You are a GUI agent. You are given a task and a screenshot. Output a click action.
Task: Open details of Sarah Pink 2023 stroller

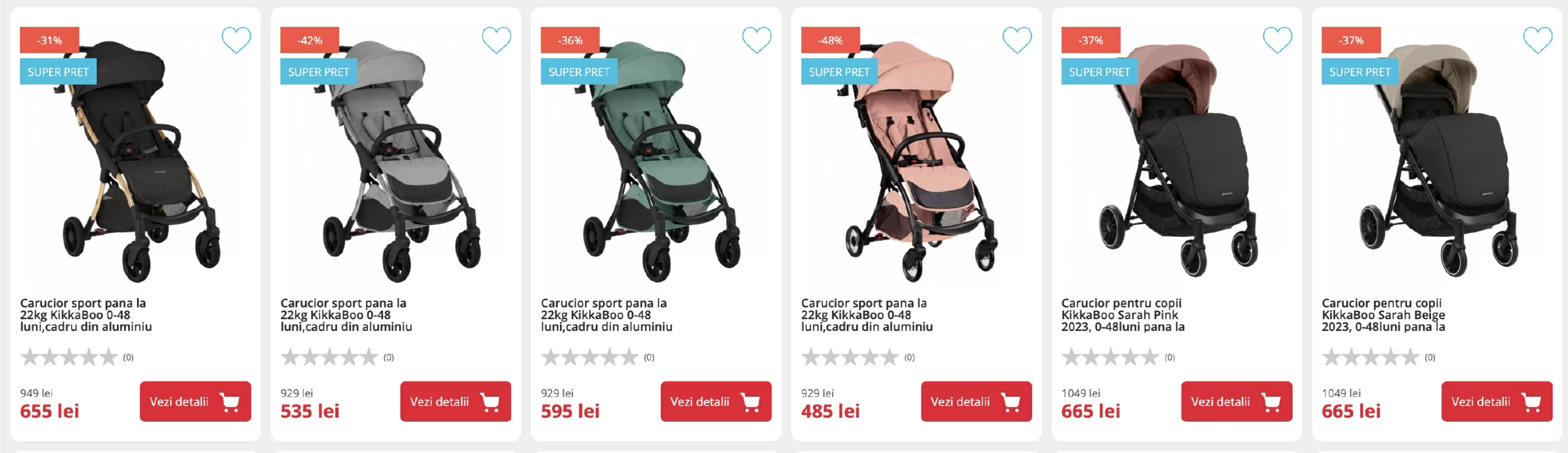pos(1237,401)
